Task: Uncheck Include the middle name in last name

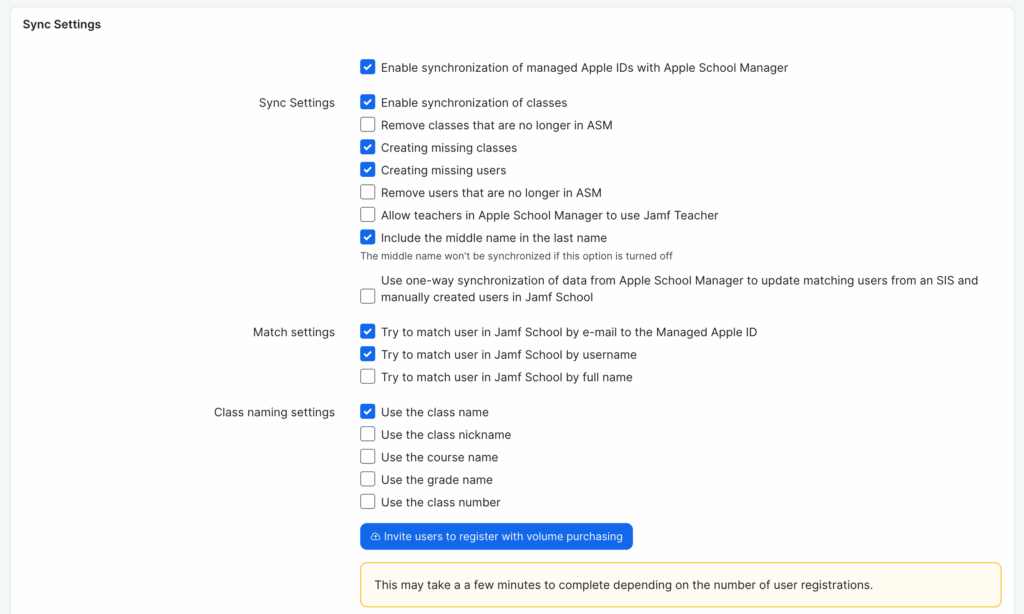Action: (x=368, y=237)
